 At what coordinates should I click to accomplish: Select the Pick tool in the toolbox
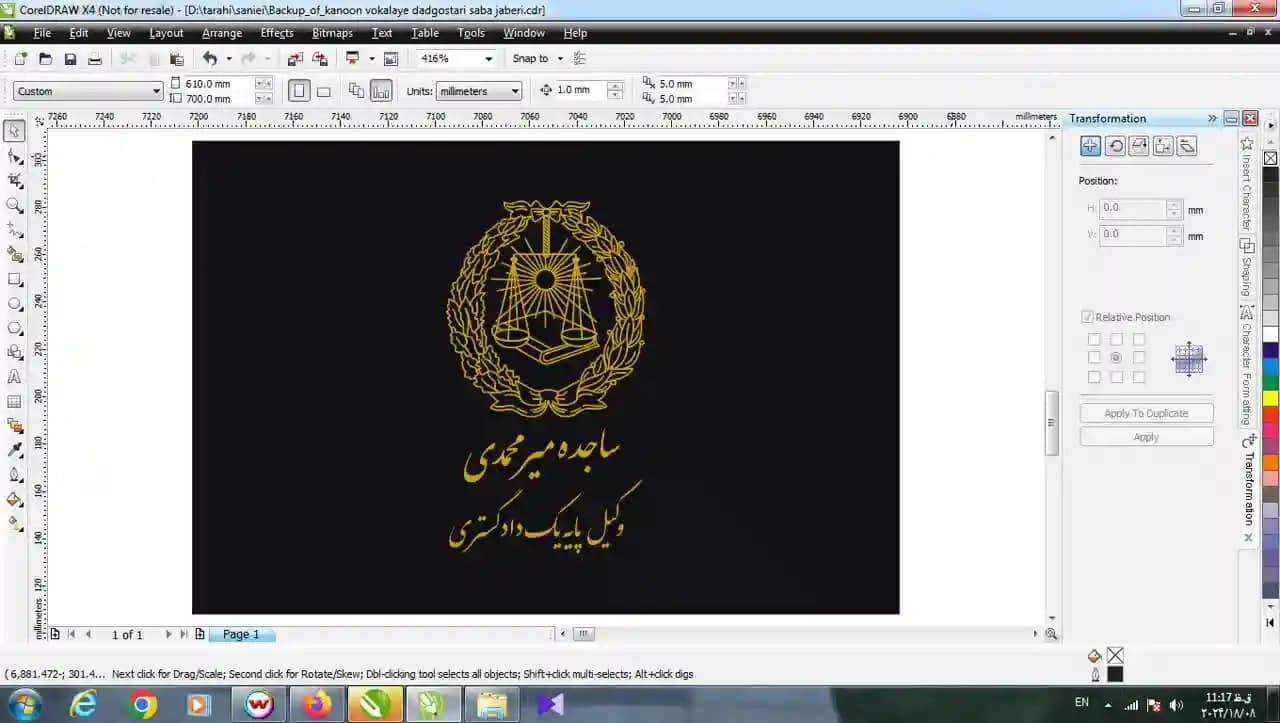tap(14, 132)
